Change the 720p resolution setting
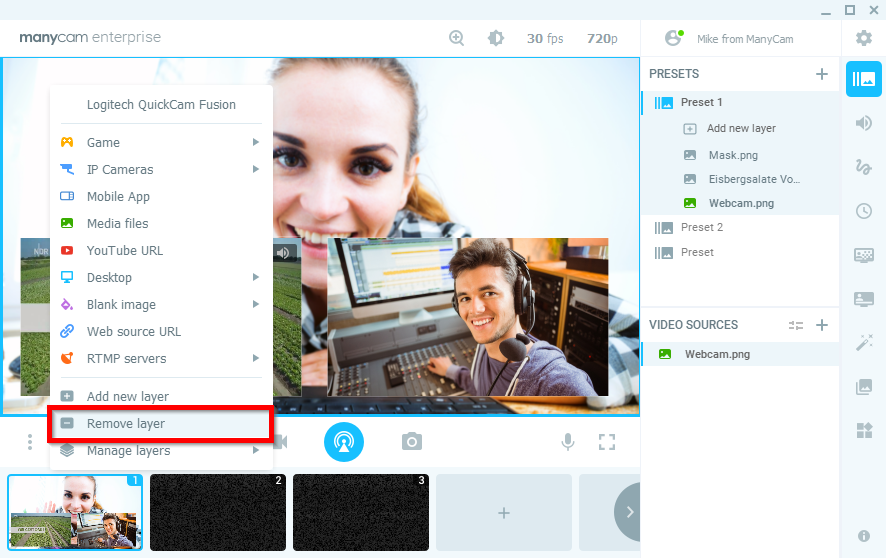Viewport: 886px width, 558px height. pyautogui.click(x=602, y=38)
